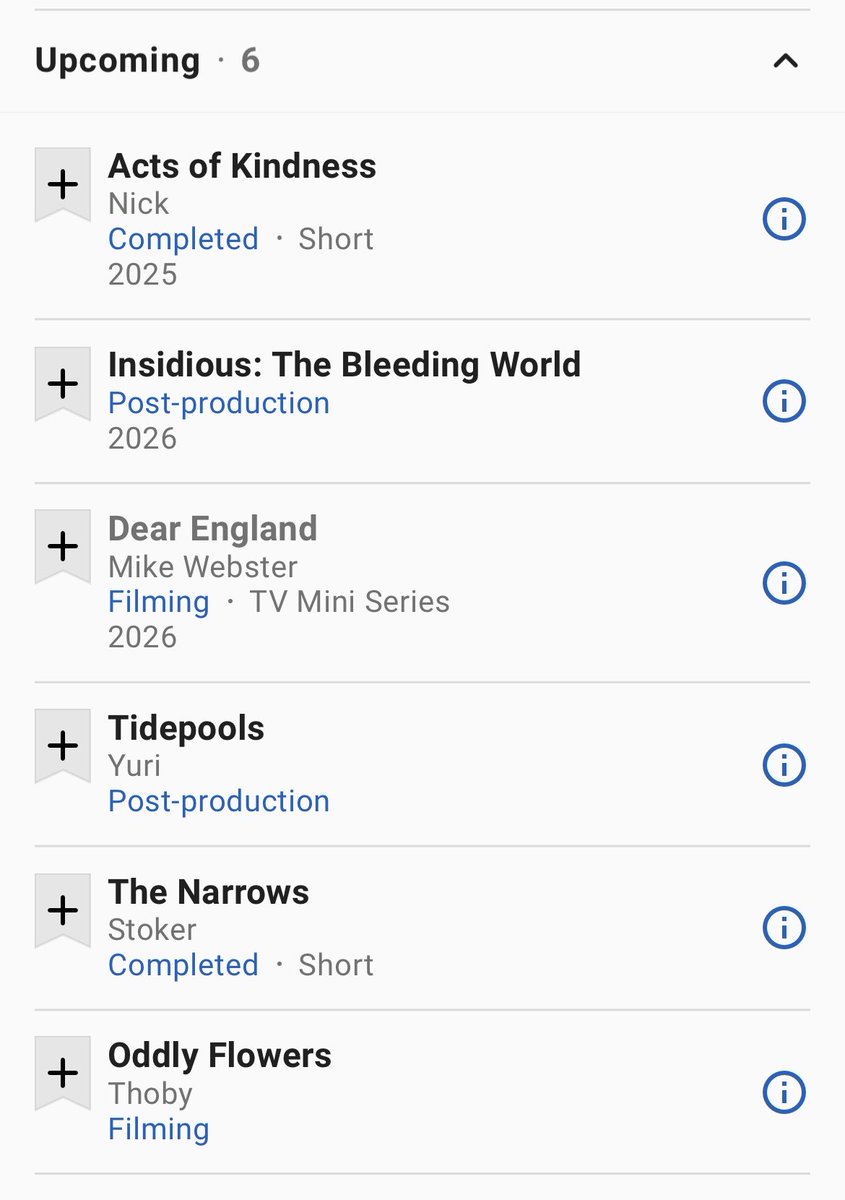Open the Acts of Kindness title
This screenshot has width=845, height=1200.
pyautogui.click(x=242, y=166)
